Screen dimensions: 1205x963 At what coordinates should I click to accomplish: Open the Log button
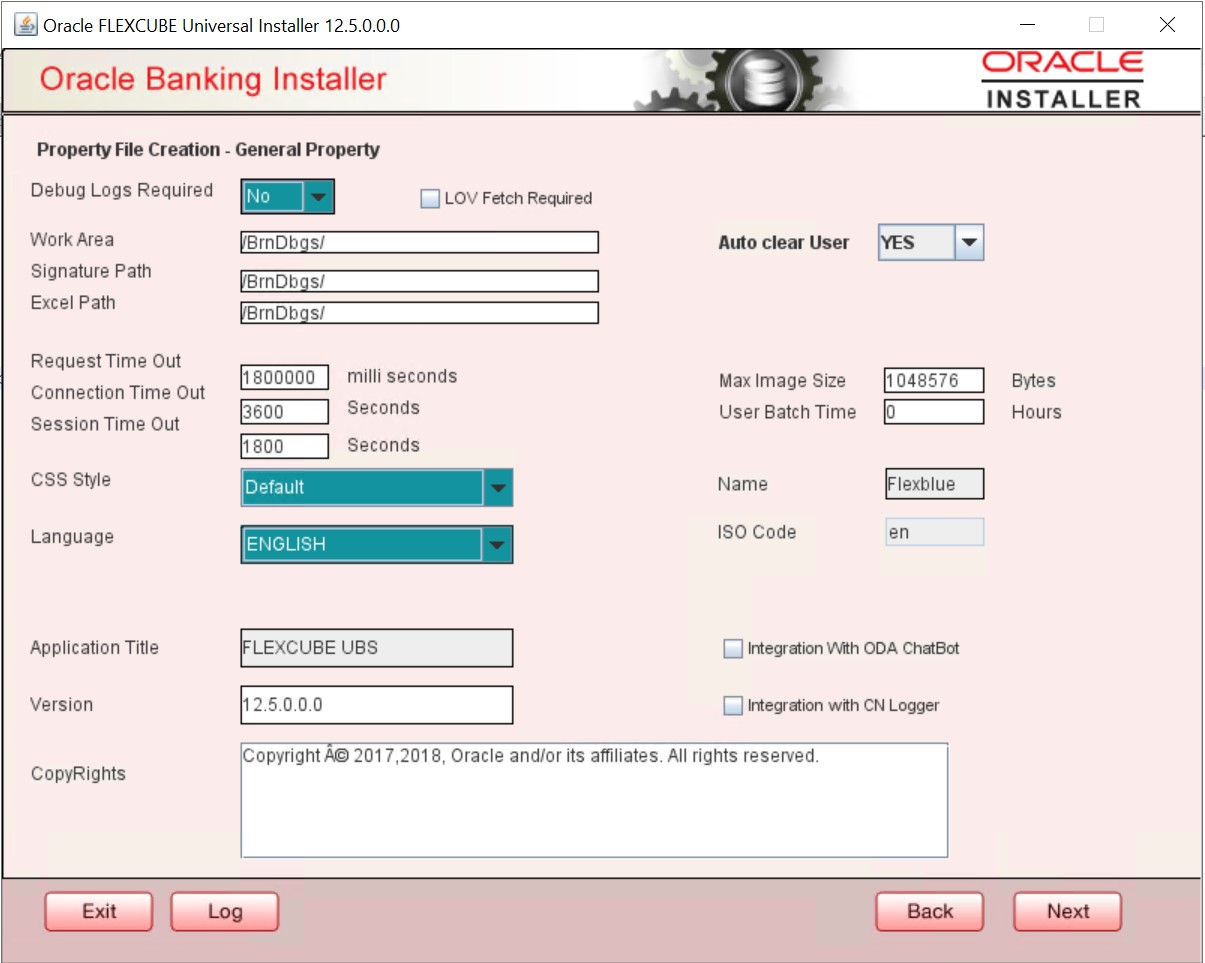pos(225,911)
